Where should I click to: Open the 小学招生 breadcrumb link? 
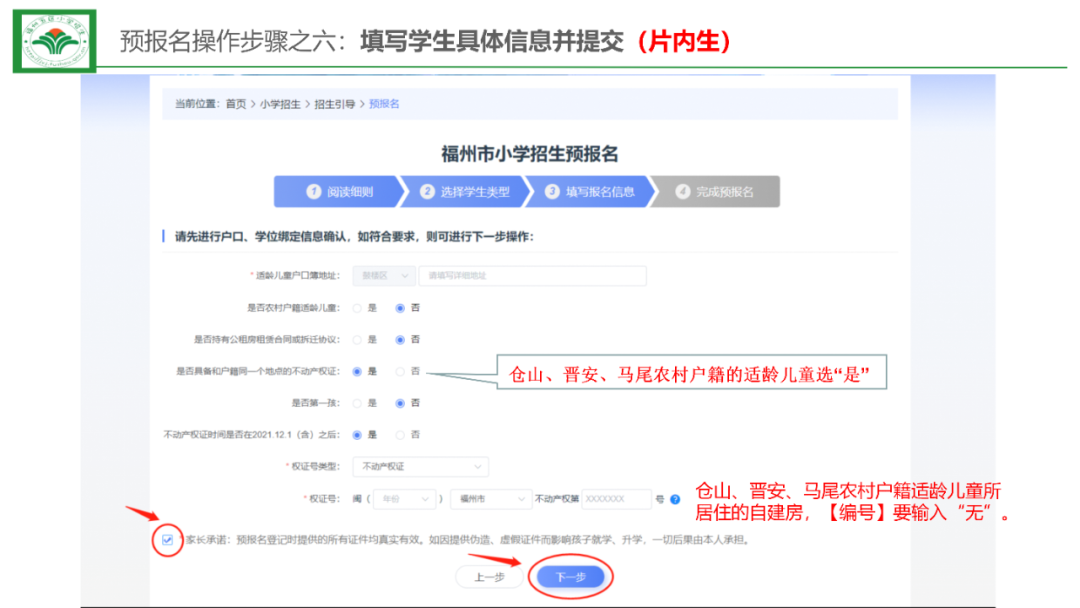point(280,104)
